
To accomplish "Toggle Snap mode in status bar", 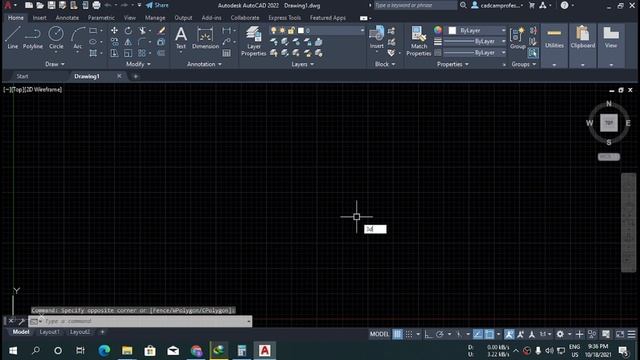I will click(x=409, y=334).
